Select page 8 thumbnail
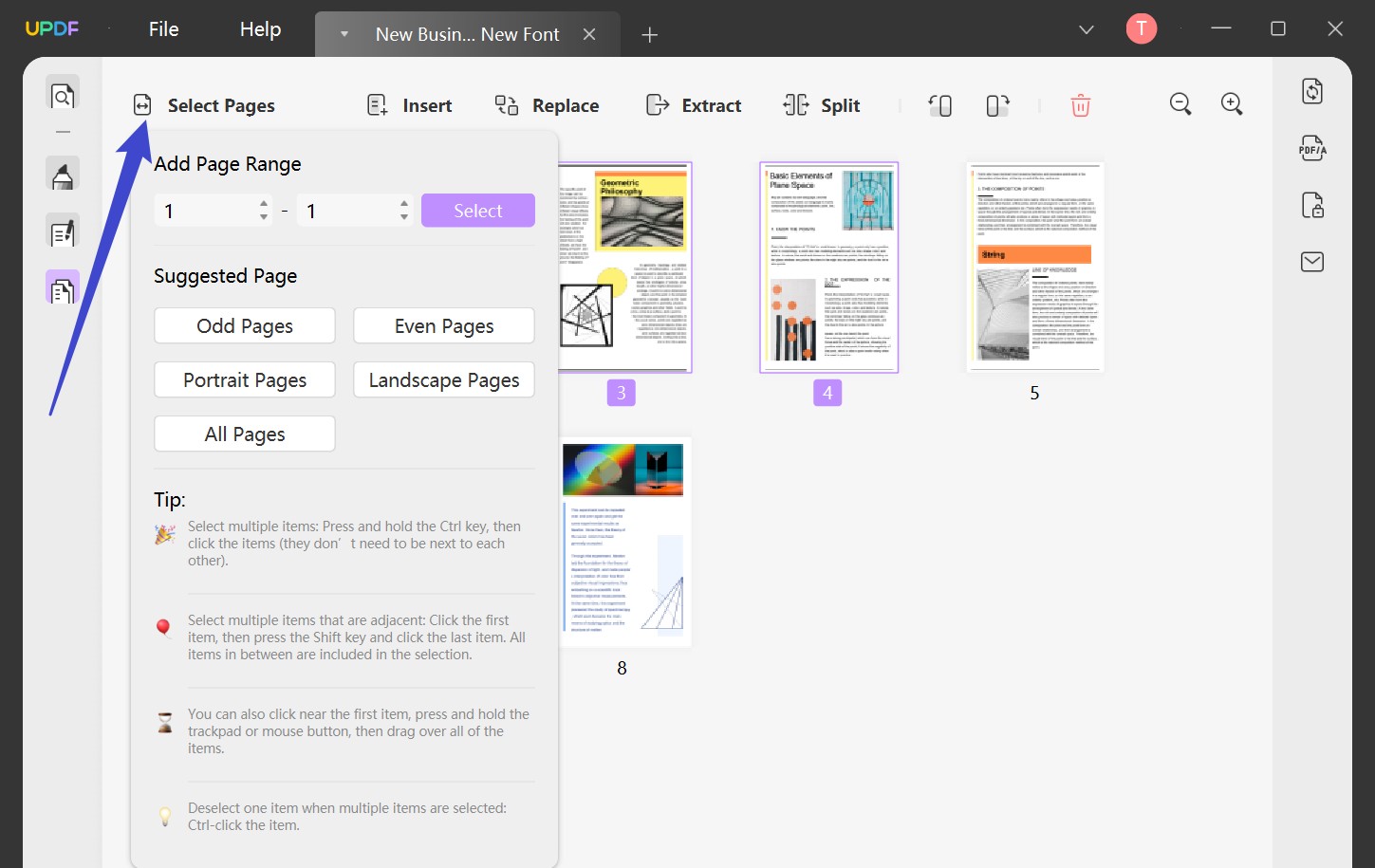The width and height of the screenshot is (1375, 868). [x=624, y=543]
